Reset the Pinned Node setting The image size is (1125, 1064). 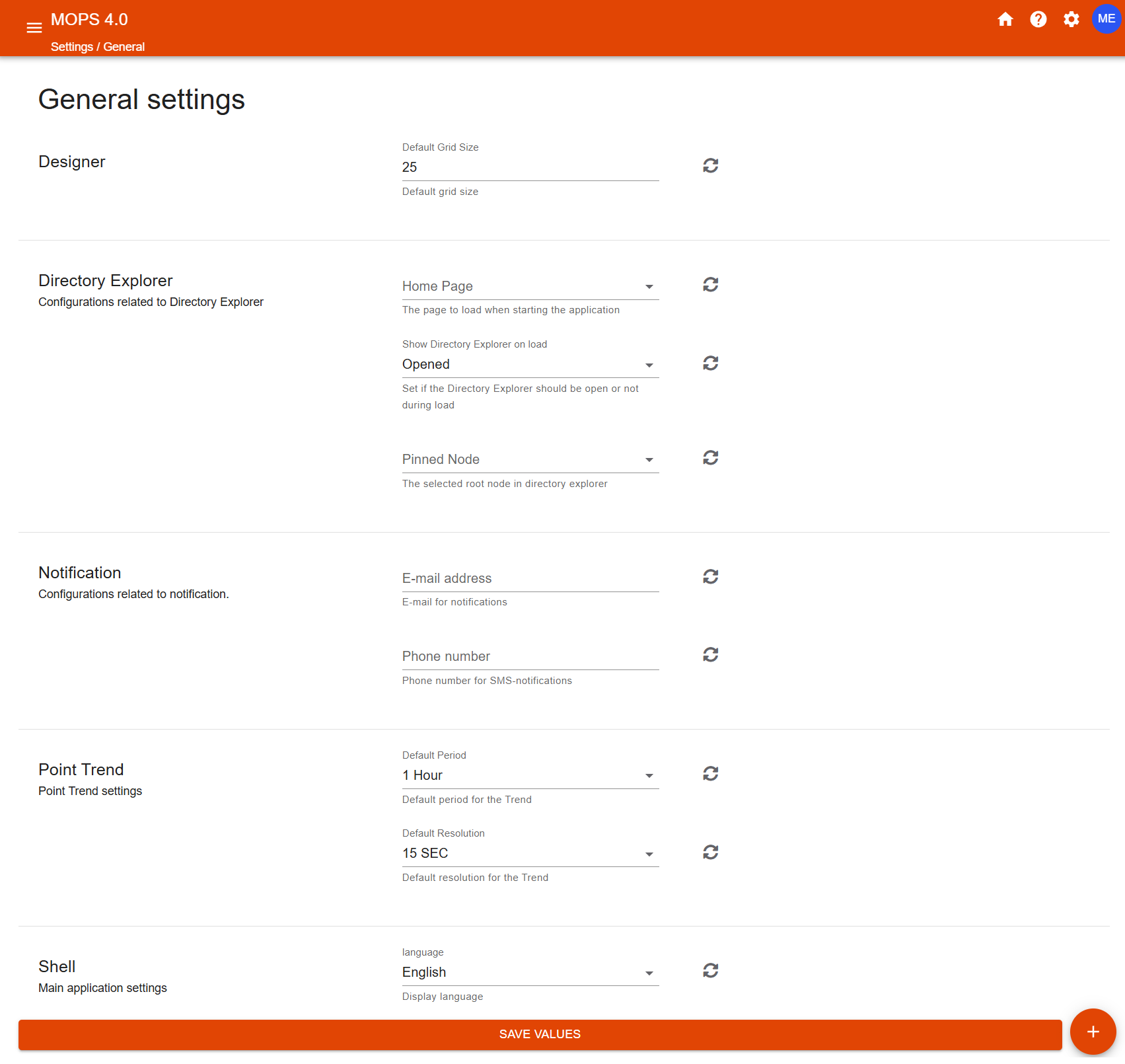(710, 457)
